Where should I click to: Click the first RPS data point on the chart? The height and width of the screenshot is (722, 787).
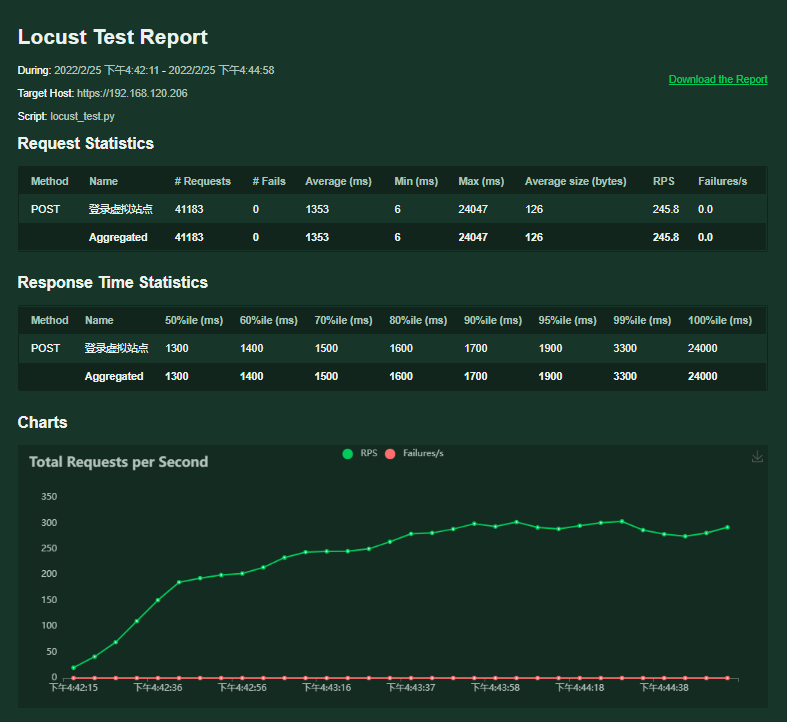pyautogui.click(x=74, y=668)
